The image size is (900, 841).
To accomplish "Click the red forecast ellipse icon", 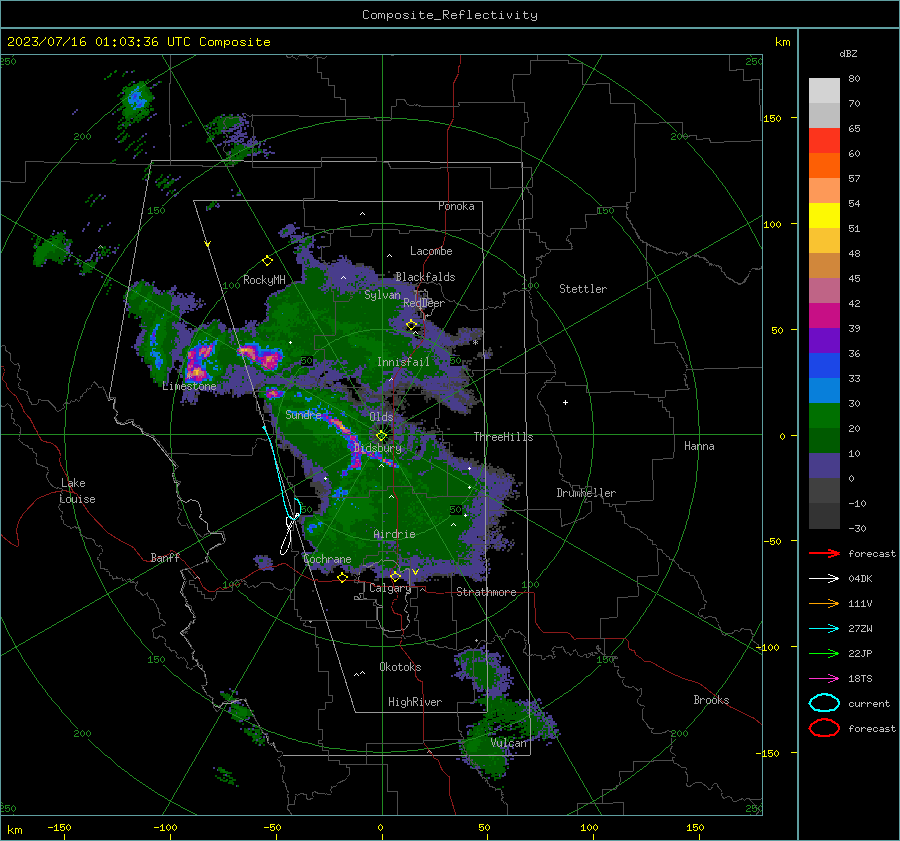I will [824, 728].
